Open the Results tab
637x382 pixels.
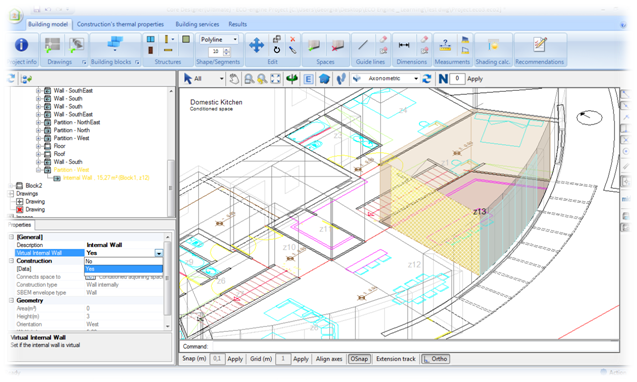point(238,24)
